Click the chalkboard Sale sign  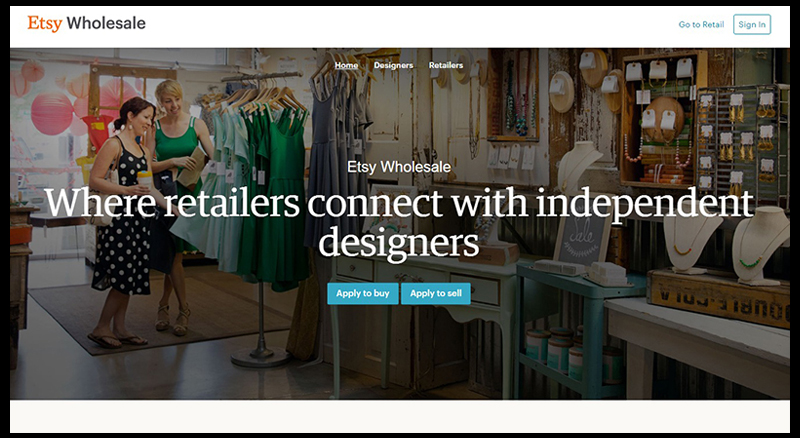tap(582, 237)
